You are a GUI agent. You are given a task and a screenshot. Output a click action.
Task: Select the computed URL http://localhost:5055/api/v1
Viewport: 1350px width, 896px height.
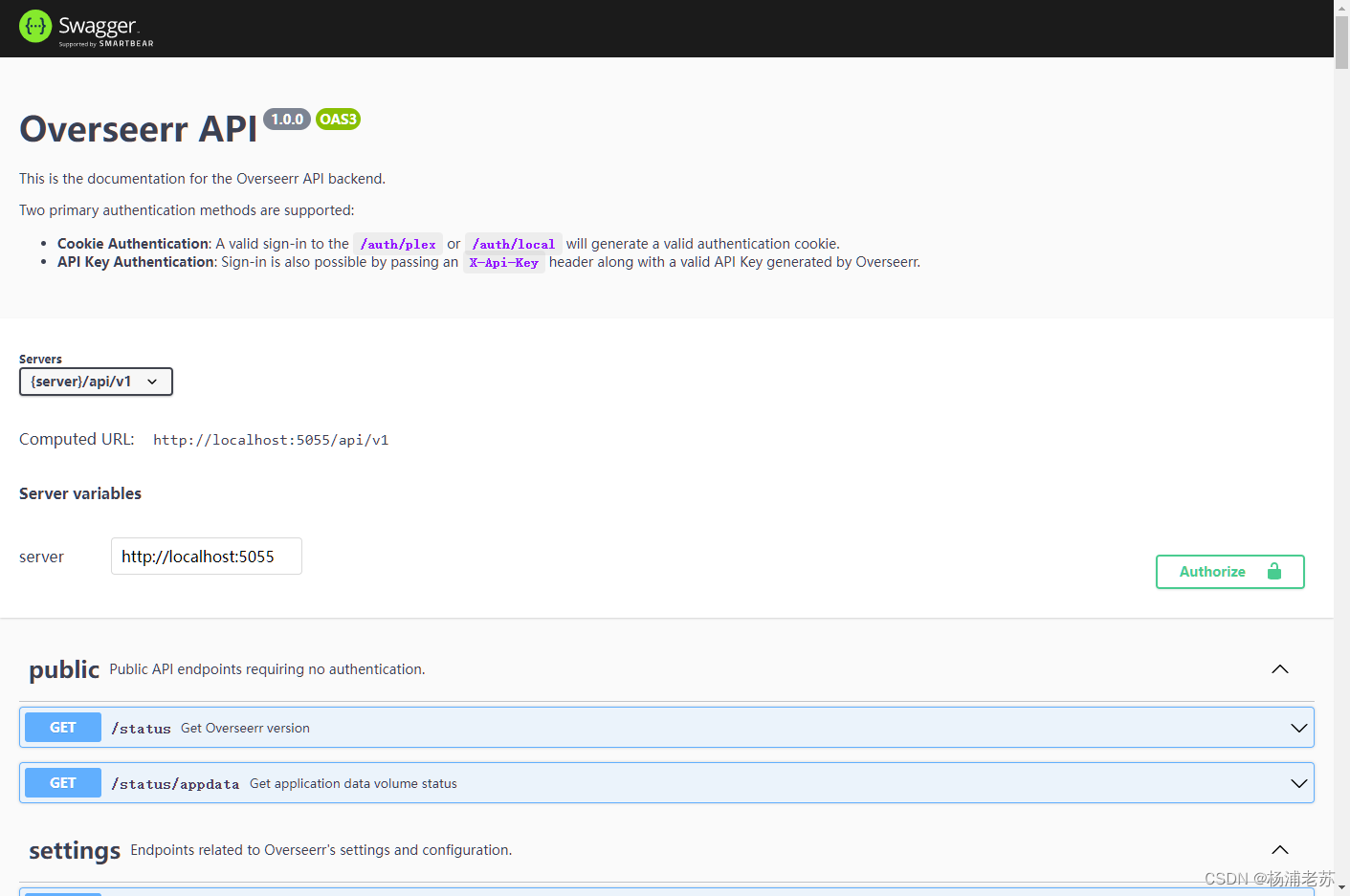coord(271,440)
